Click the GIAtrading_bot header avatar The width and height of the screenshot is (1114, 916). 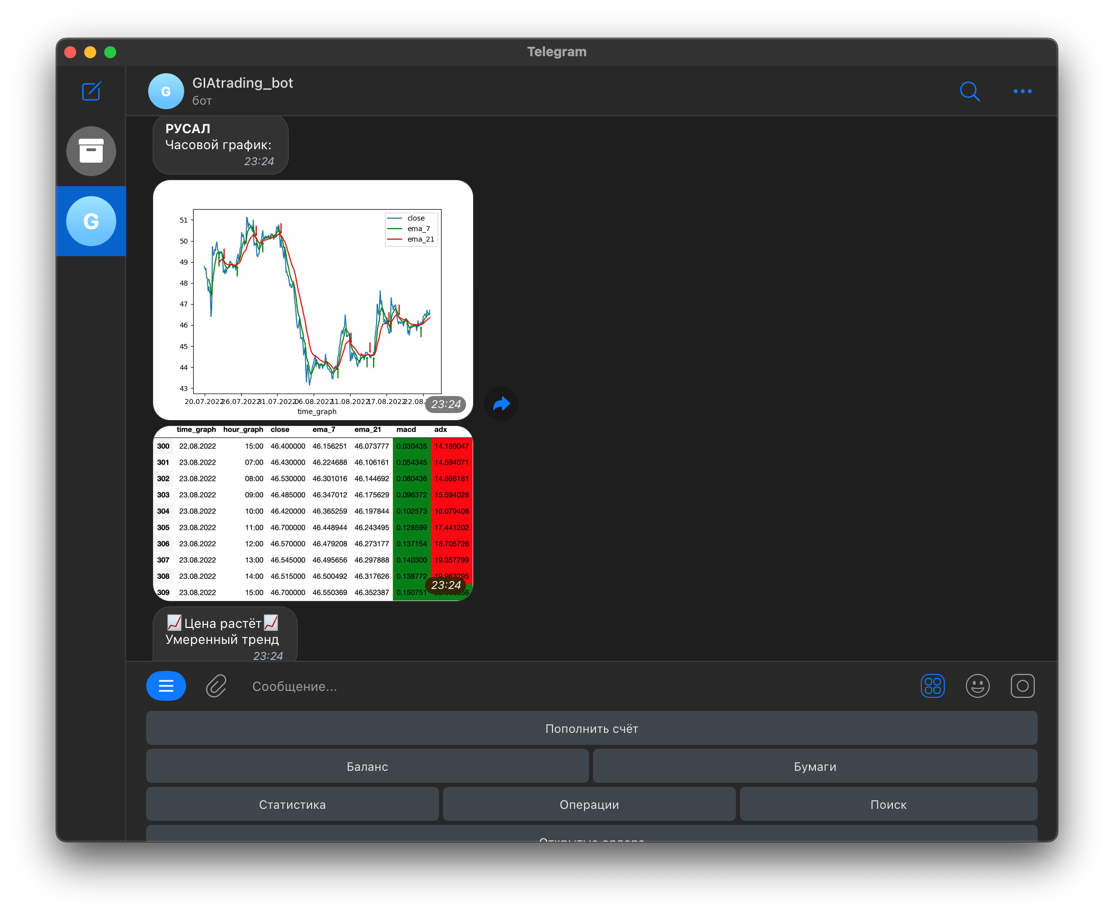(x=166, y=91)
